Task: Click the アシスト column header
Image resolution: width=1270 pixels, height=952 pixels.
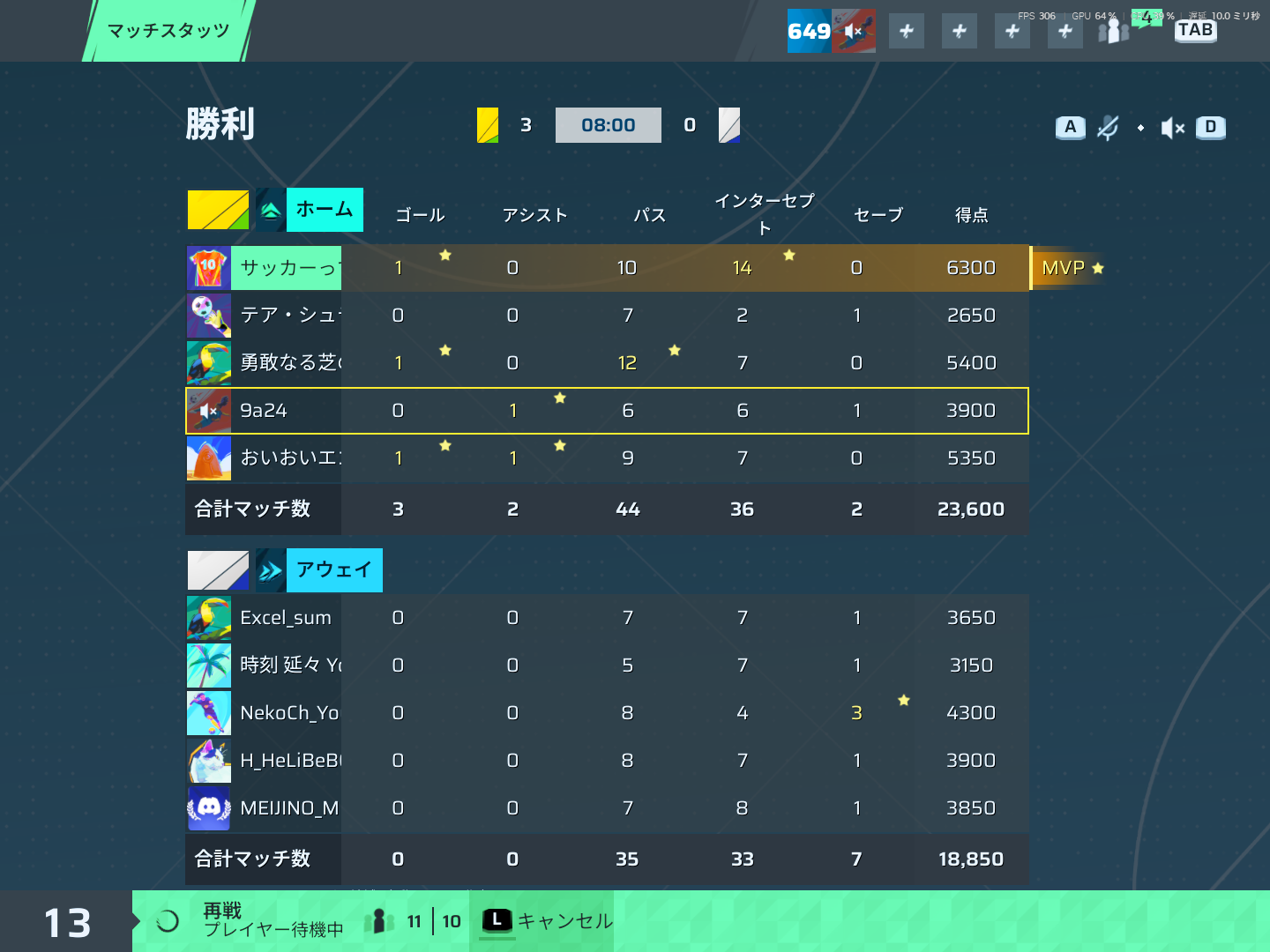Action: (535, 215)
